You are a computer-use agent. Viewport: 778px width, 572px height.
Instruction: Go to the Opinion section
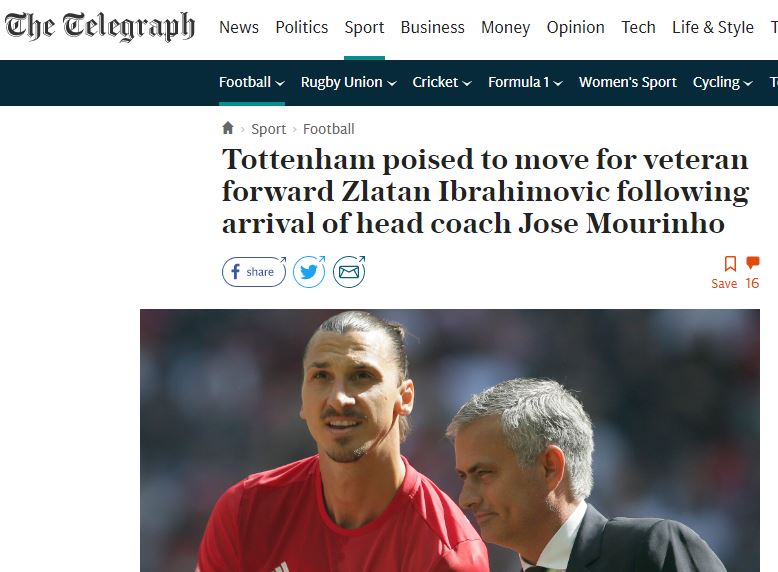pyautogui.click(x=576, y=27)
